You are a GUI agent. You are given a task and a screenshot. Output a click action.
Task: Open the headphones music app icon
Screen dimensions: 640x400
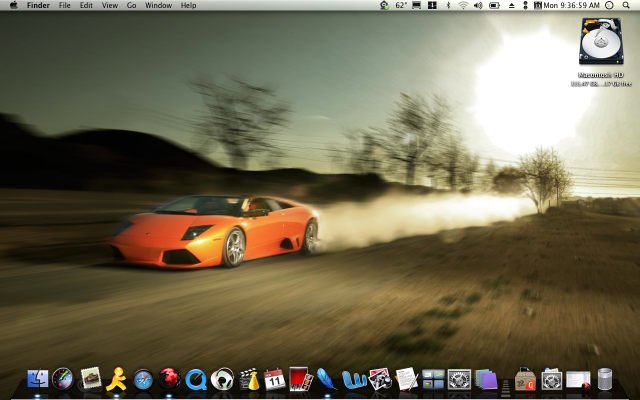tap(222, 379)
